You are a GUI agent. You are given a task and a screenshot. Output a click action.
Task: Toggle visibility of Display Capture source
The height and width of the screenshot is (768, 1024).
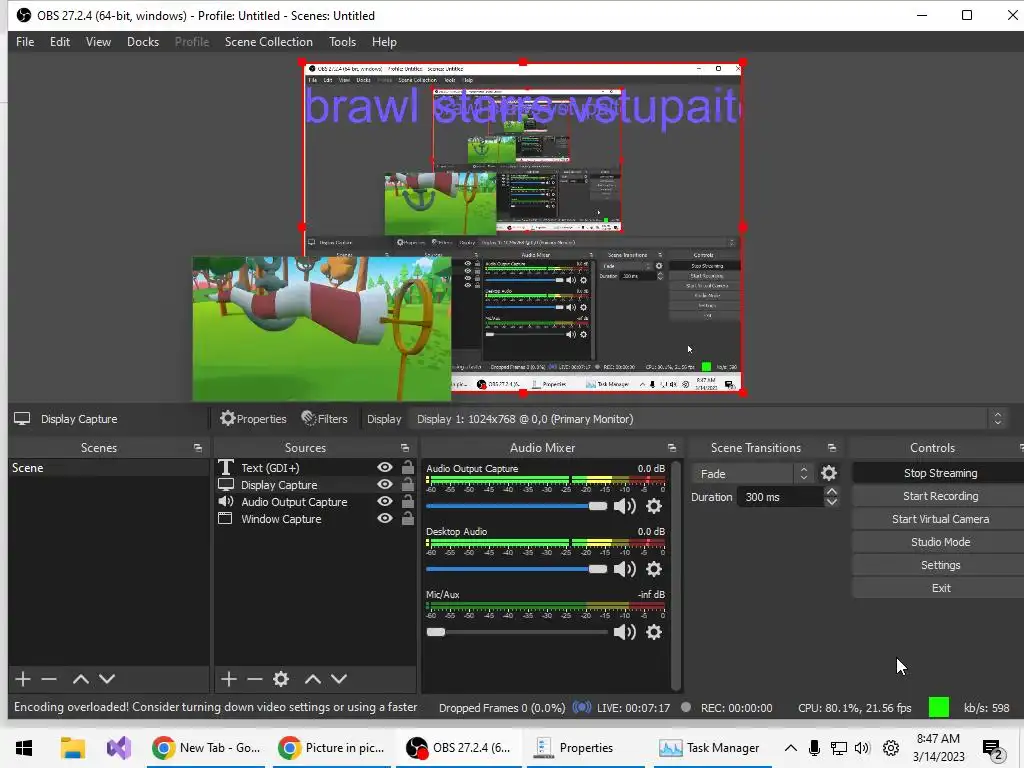coord(385,484)
